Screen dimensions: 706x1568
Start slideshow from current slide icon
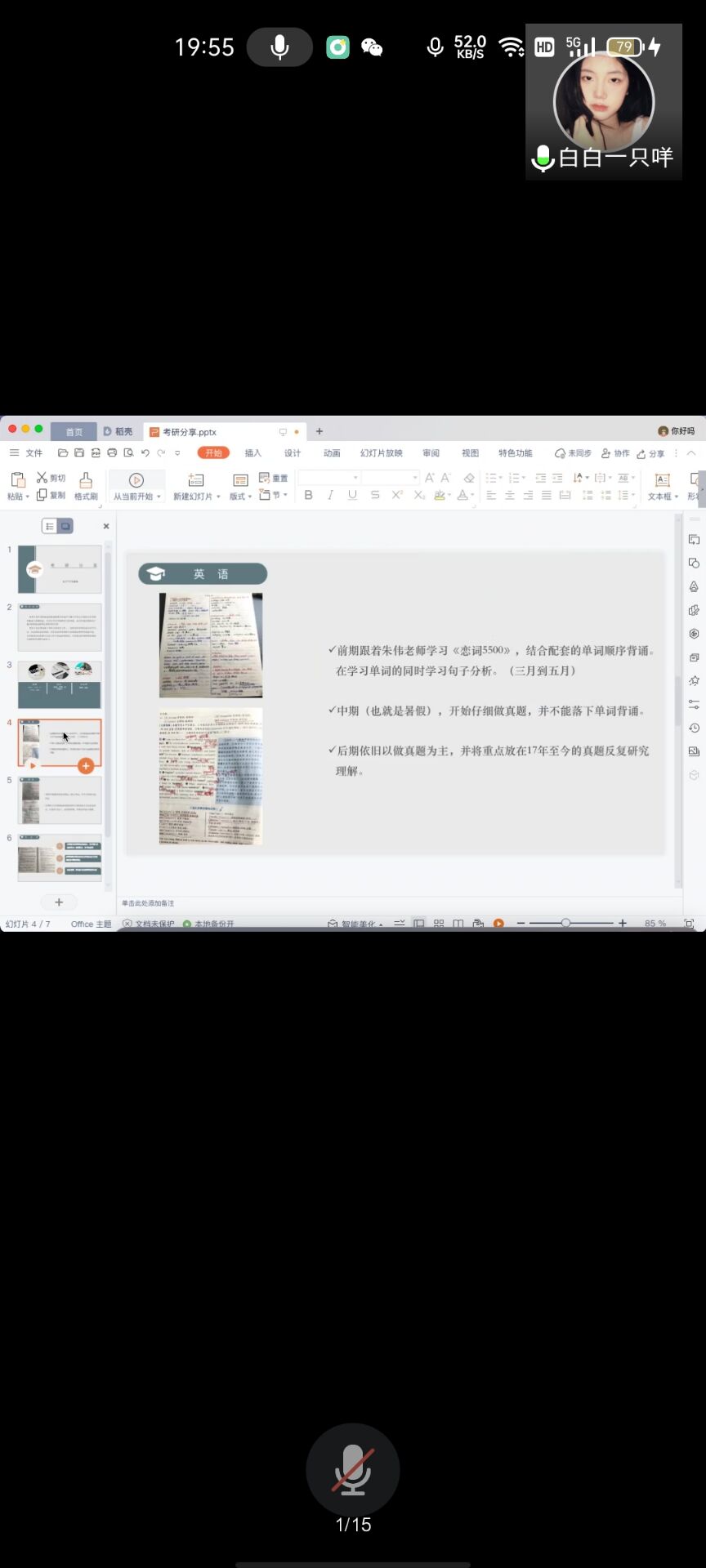[136, 480]
